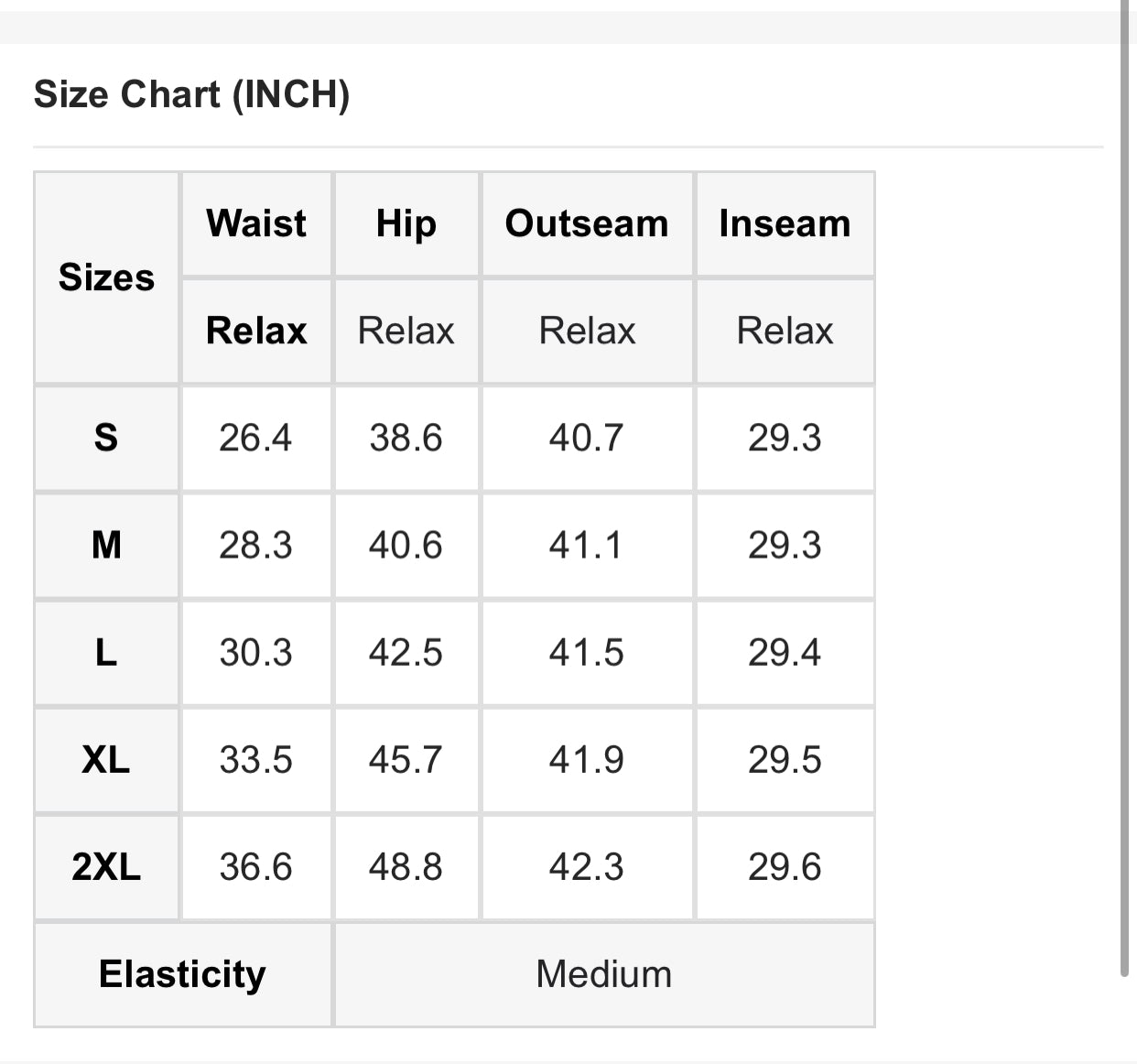Select the Hip column header
The height and width of the screenshot is (1064, 1137).
point(406,223)
